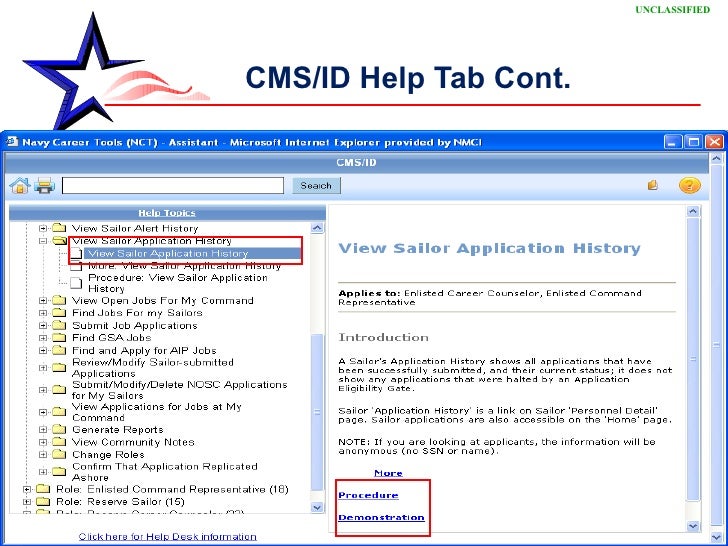This screenshot has height=546, width=728.
Task: Expand Change Roles node
Action: point(43,455)
